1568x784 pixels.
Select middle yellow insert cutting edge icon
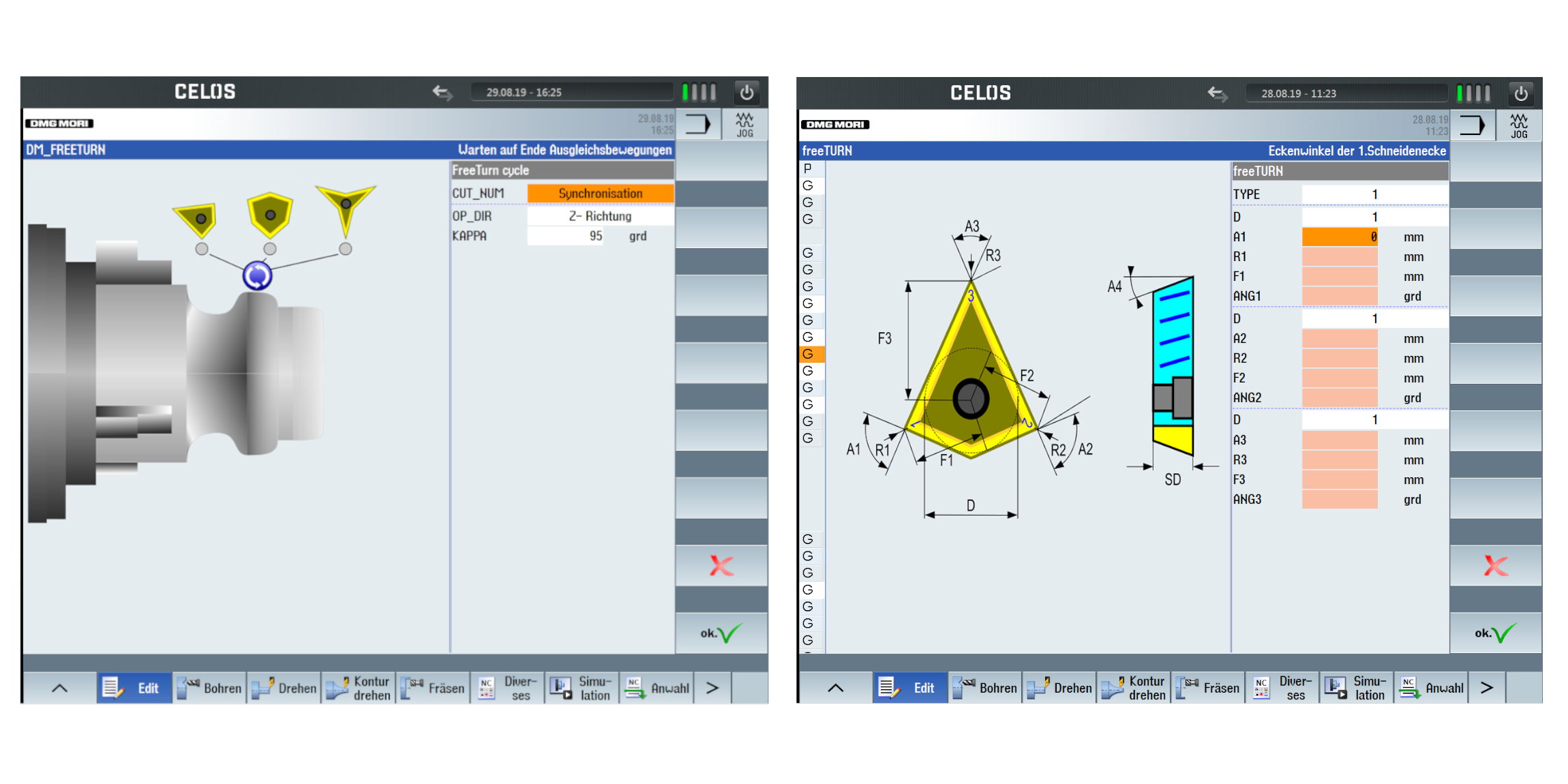(270, 215)
